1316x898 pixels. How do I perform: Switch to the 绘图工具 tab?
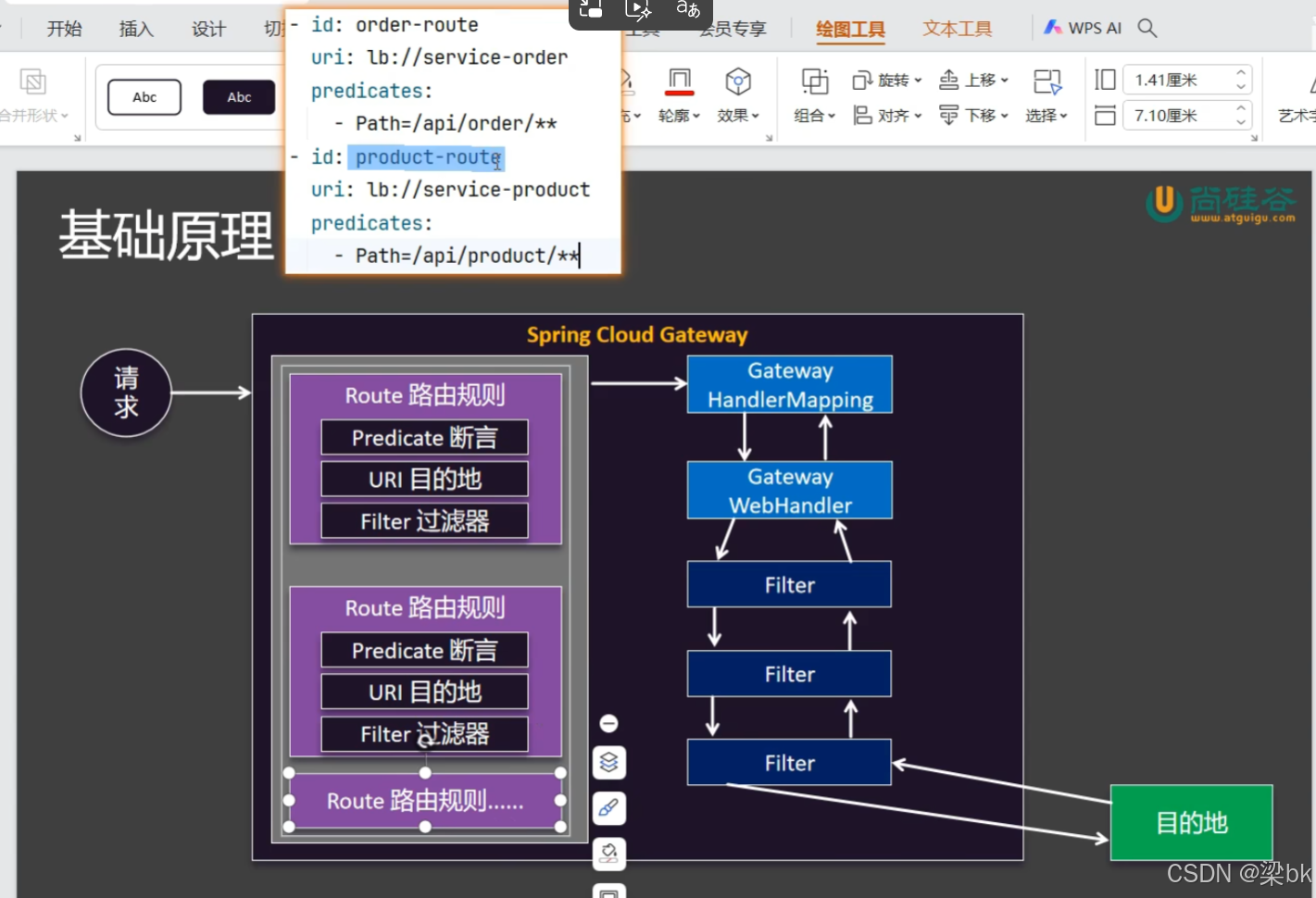(850, 30)
